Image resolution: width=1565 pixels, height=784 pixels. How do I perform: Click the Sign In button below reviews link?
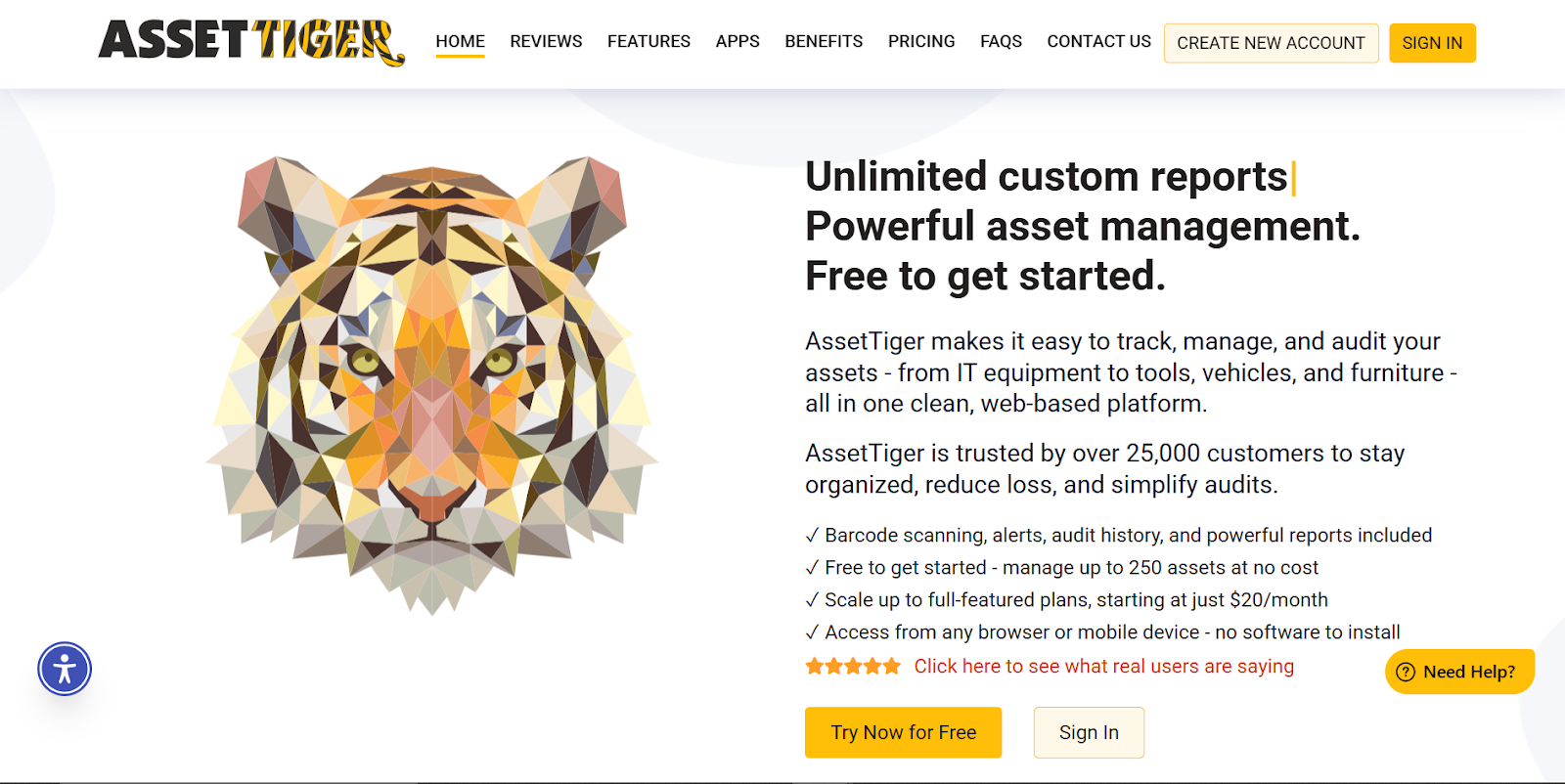click(x=1089, y=732)
